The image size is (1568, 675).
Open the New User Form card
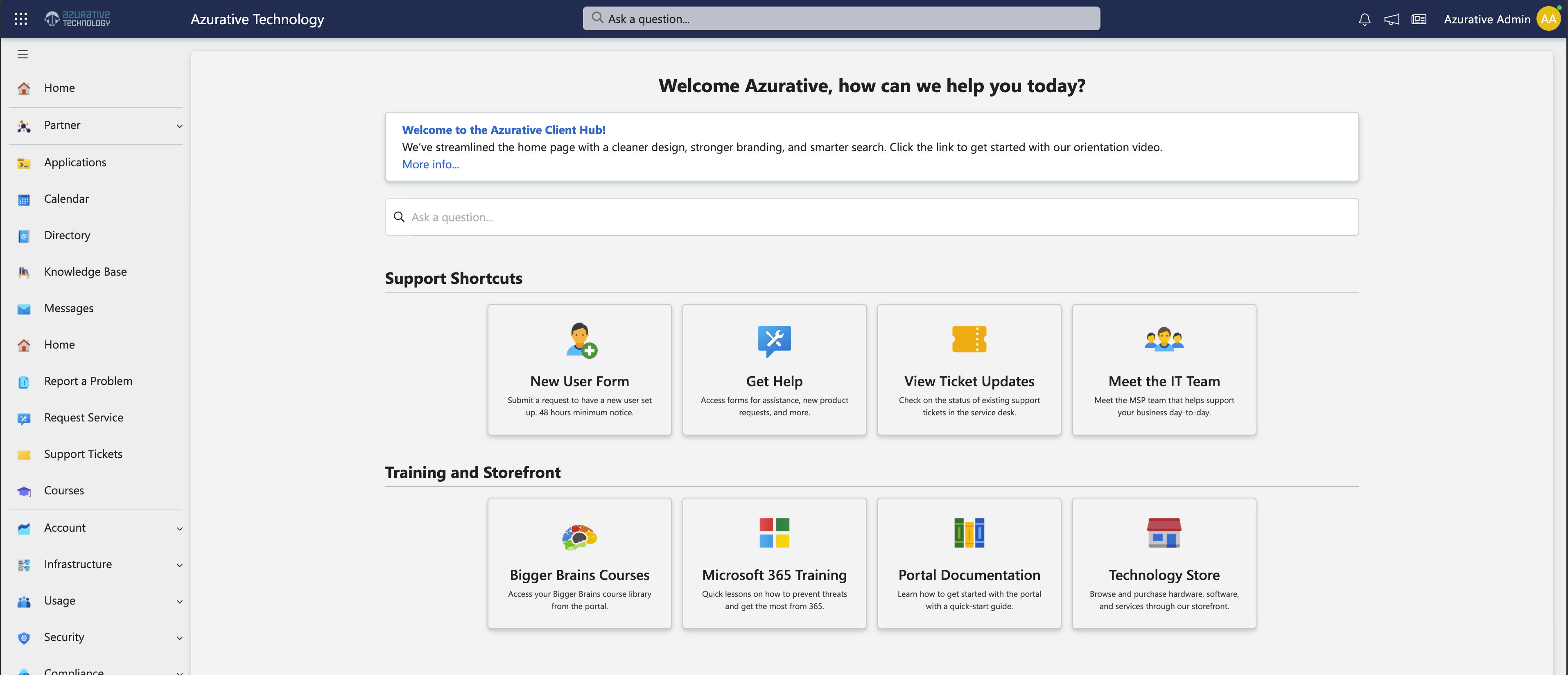point(579,369)
